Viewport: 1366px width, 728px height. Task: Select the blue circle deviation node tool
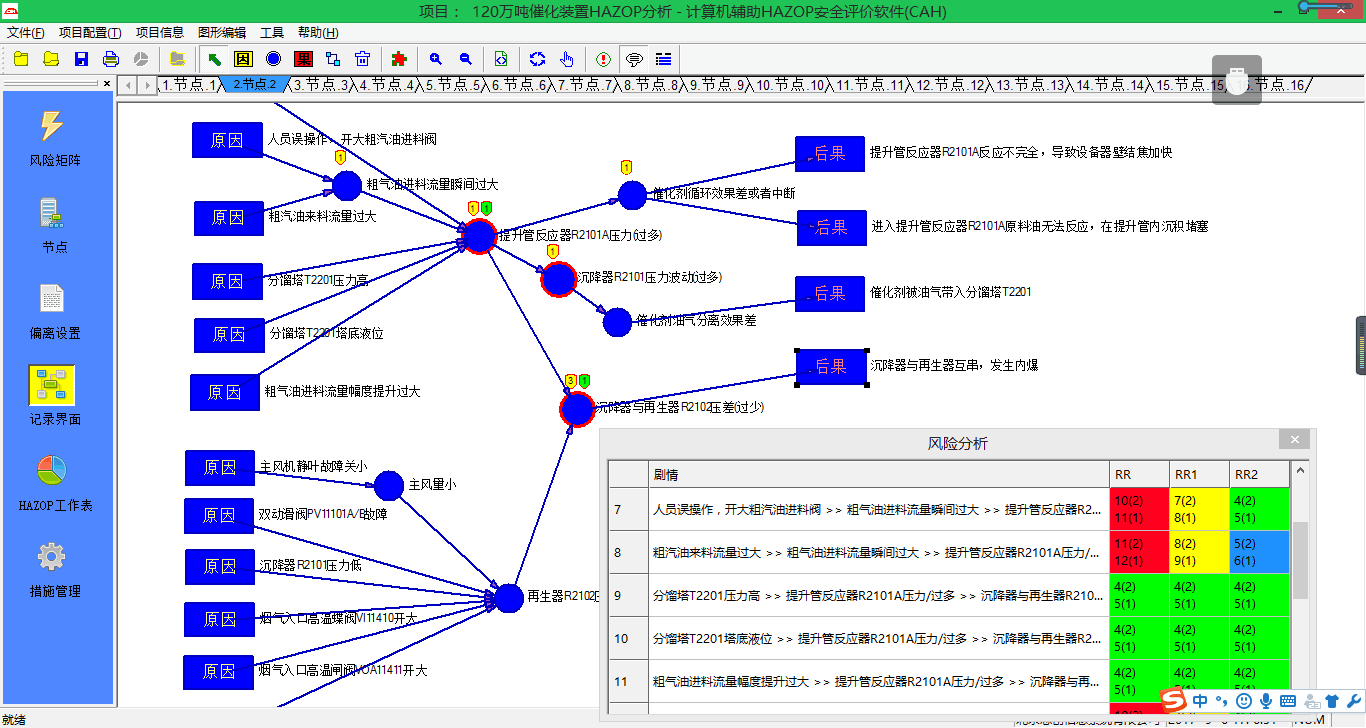273,59
